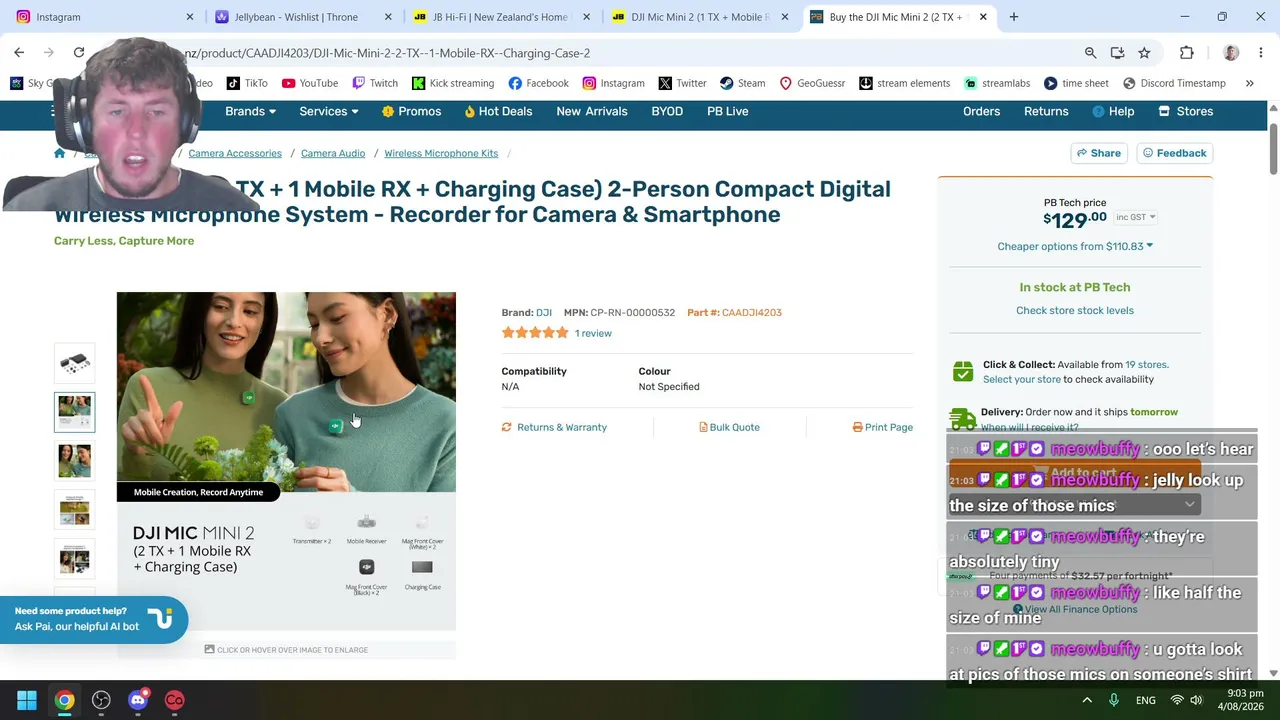Go to New Arrivals
1280x720 pixels.
coord(592,111)
